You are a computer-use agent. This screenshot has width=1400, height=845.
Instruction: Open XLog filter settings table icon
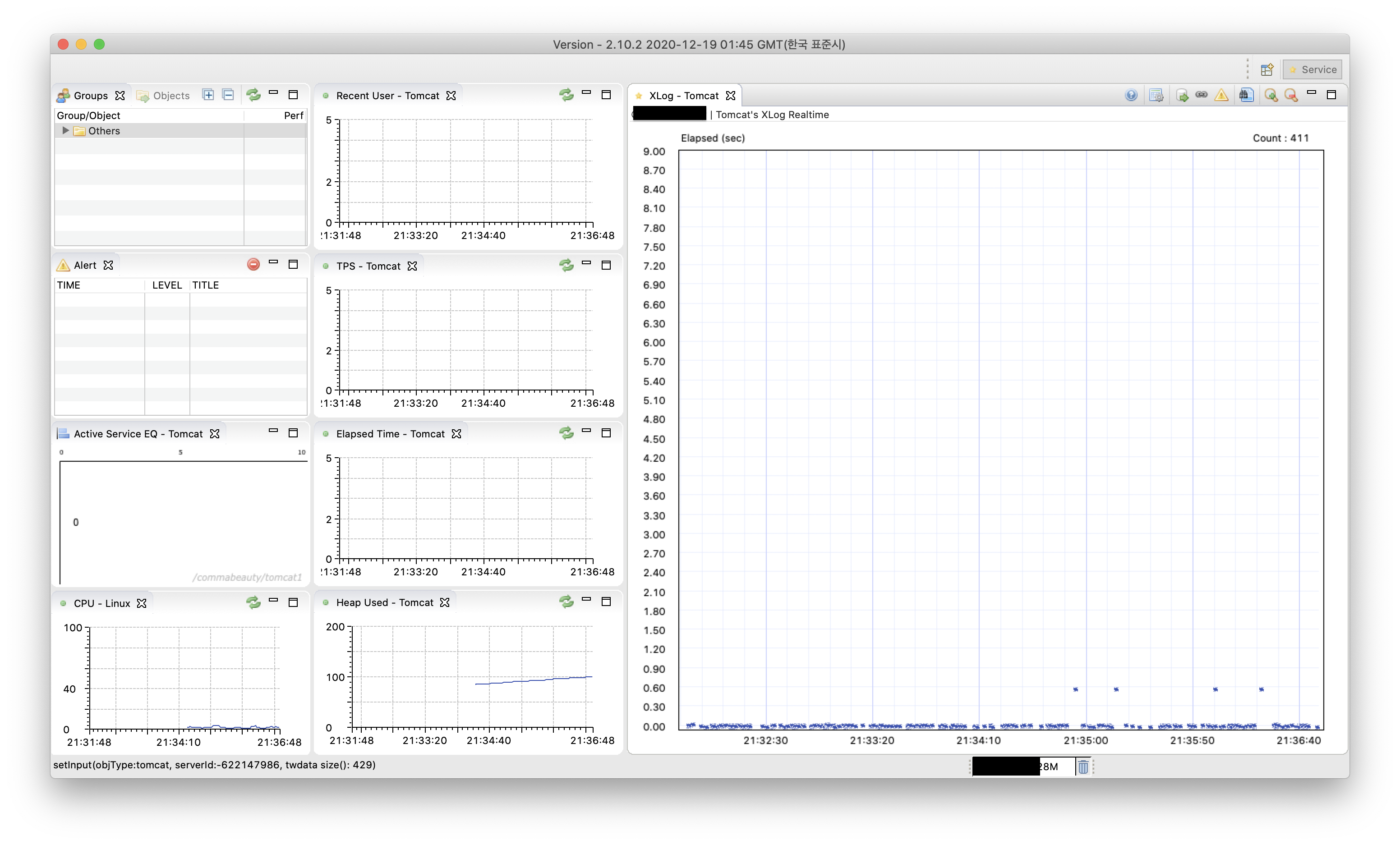(1156, 96)
